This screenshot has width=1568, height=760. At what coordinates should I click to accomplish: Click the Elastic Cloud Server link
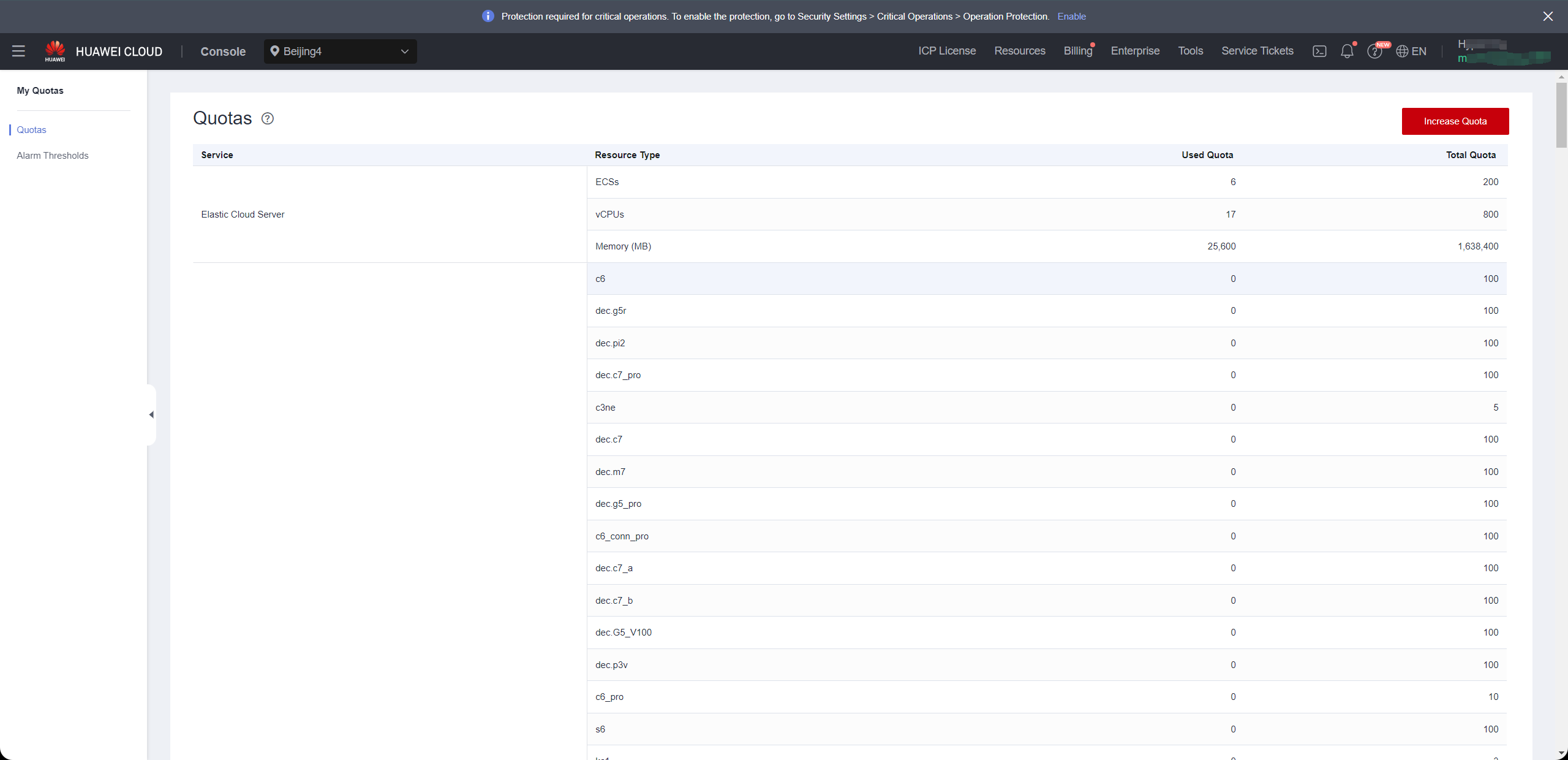[x=243, y=214]
